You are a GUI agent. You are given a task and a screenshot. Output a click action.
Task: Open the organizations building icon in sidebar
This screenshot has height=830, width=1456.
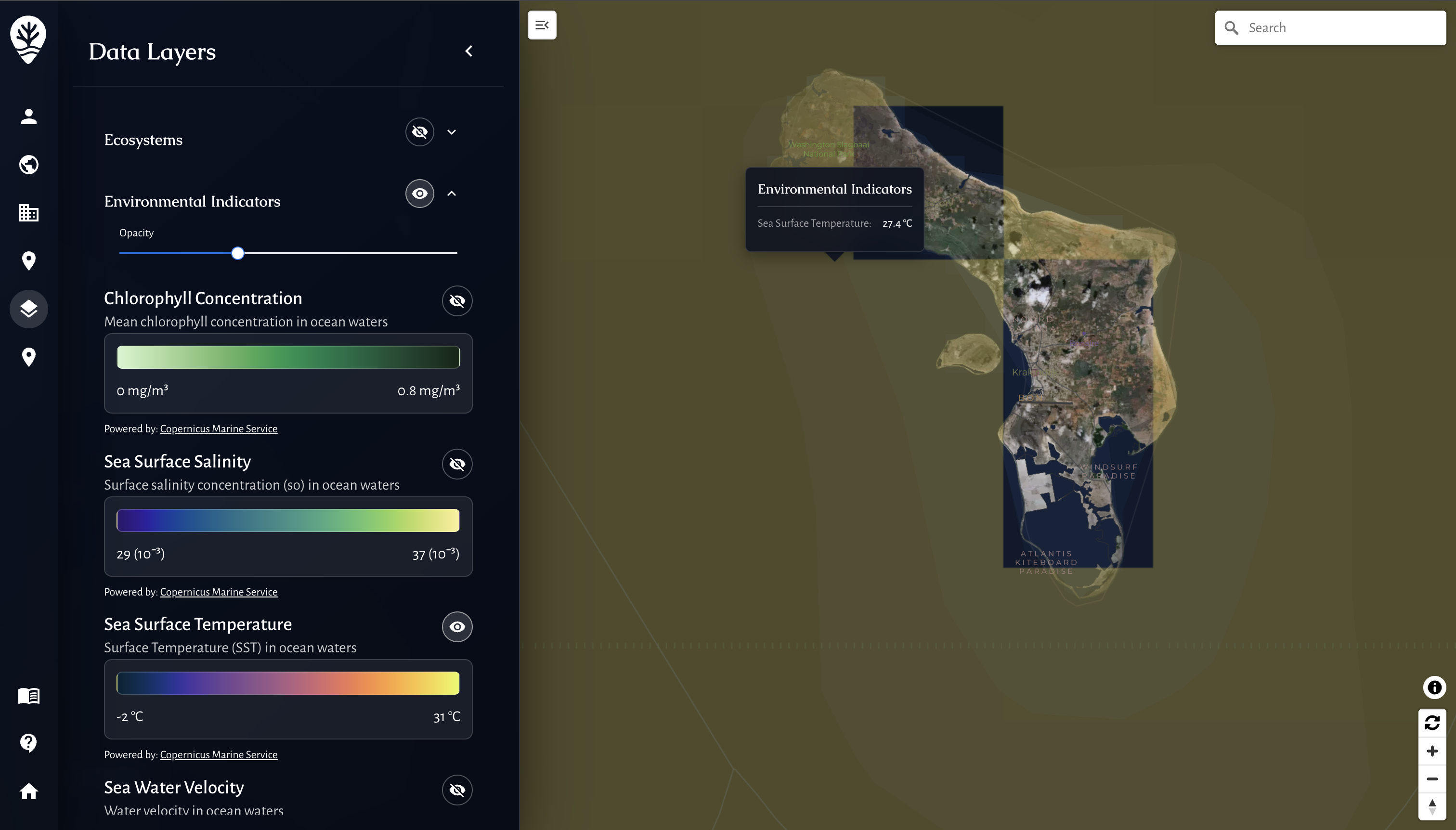pyautogui.click(x=28, y=213)
